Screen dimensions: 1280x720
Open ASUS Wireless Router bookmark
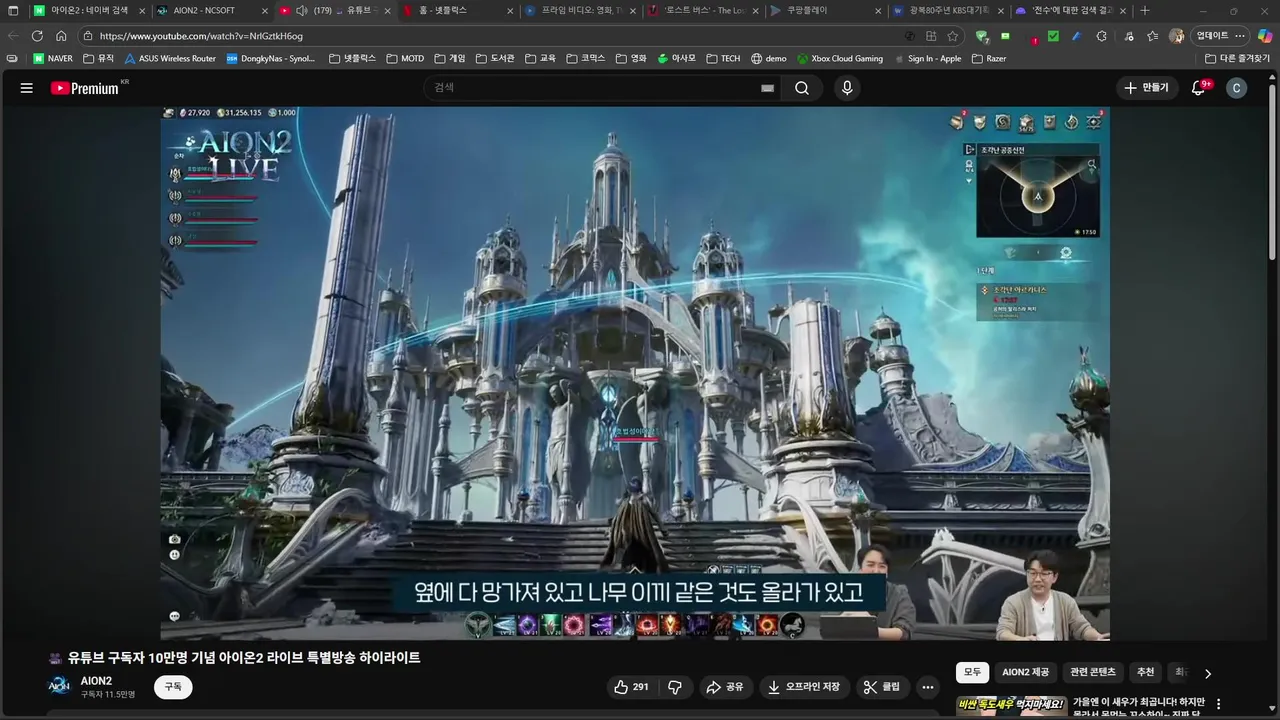(x=170, y=59)
